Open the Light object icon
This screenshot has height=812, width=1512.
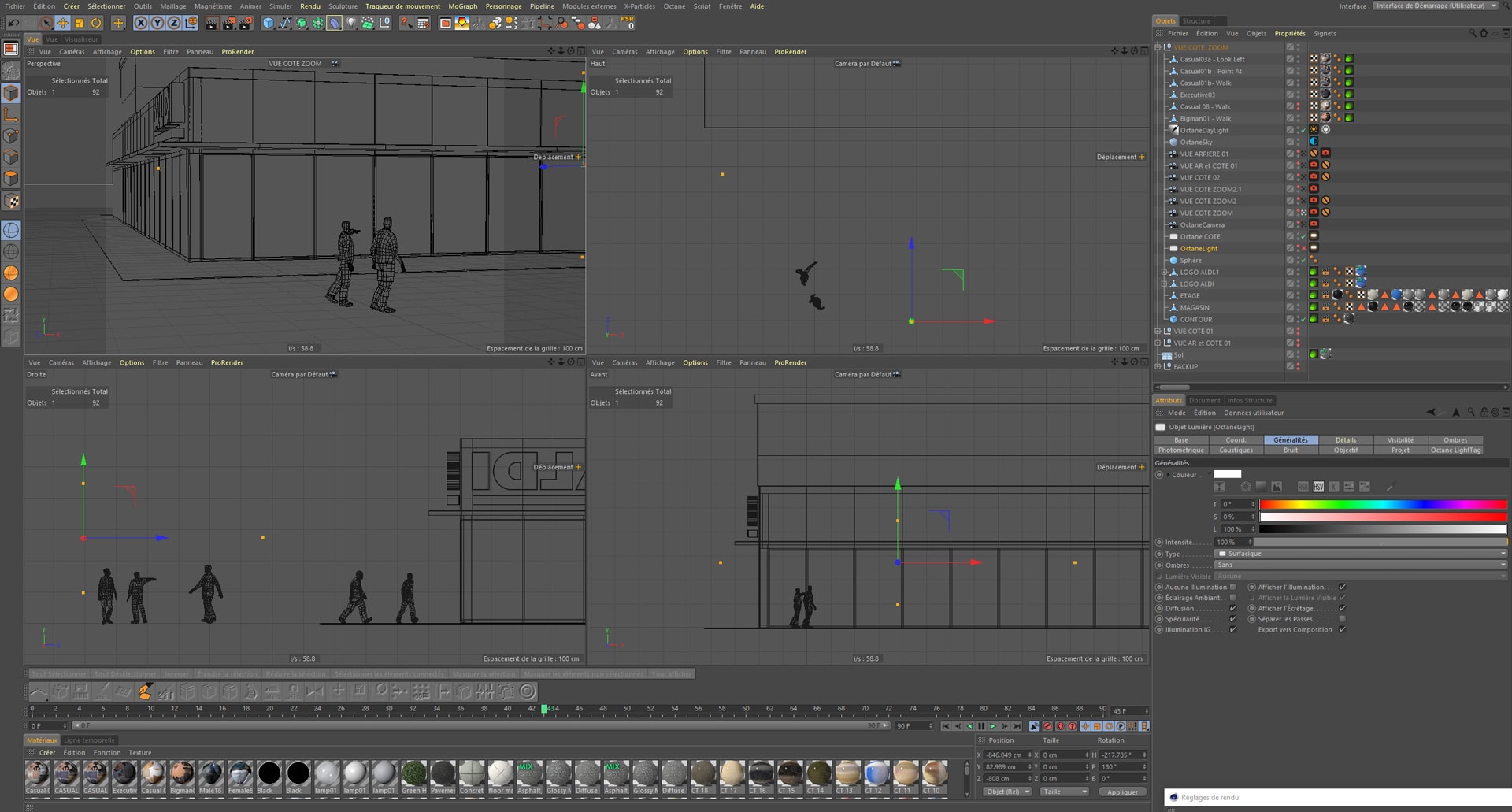coord(351,24)
